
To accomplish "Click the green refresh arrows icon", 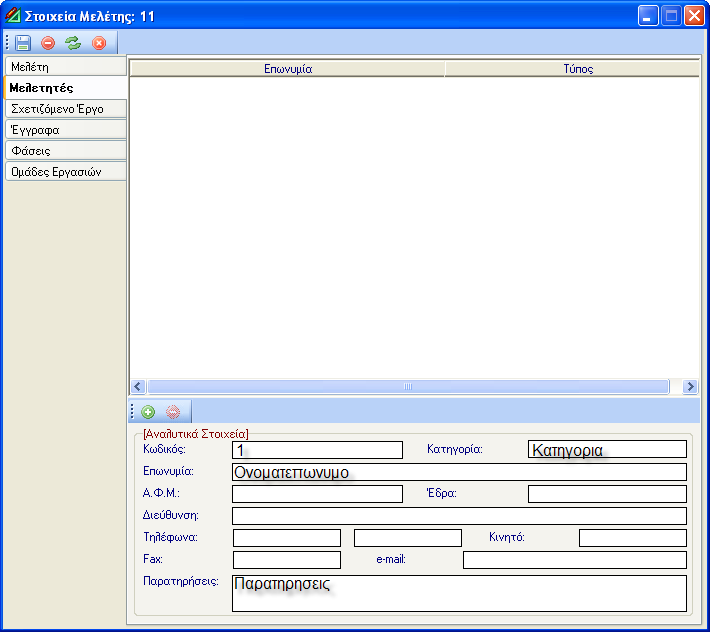I will click(73, 43).
